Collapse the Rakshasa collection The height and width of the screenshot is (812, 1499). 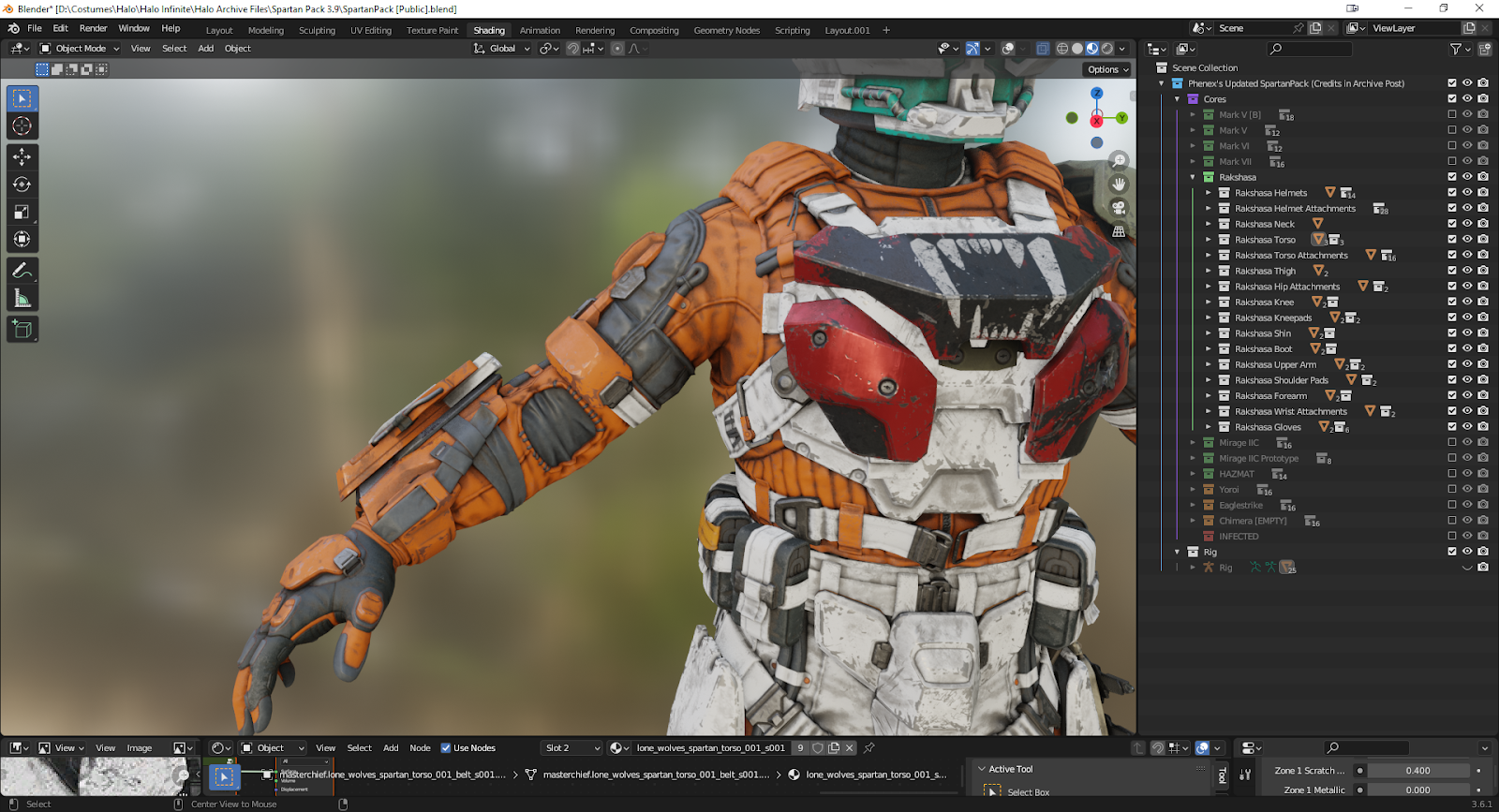click(1193, 177)
